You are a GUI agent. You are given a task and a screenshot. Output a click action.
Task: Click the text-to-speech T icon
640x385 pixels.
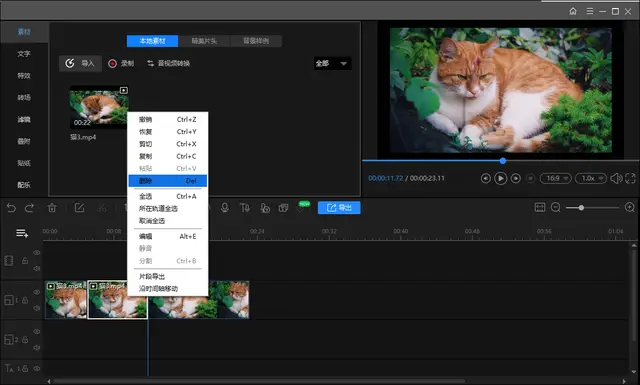point(244,208)
